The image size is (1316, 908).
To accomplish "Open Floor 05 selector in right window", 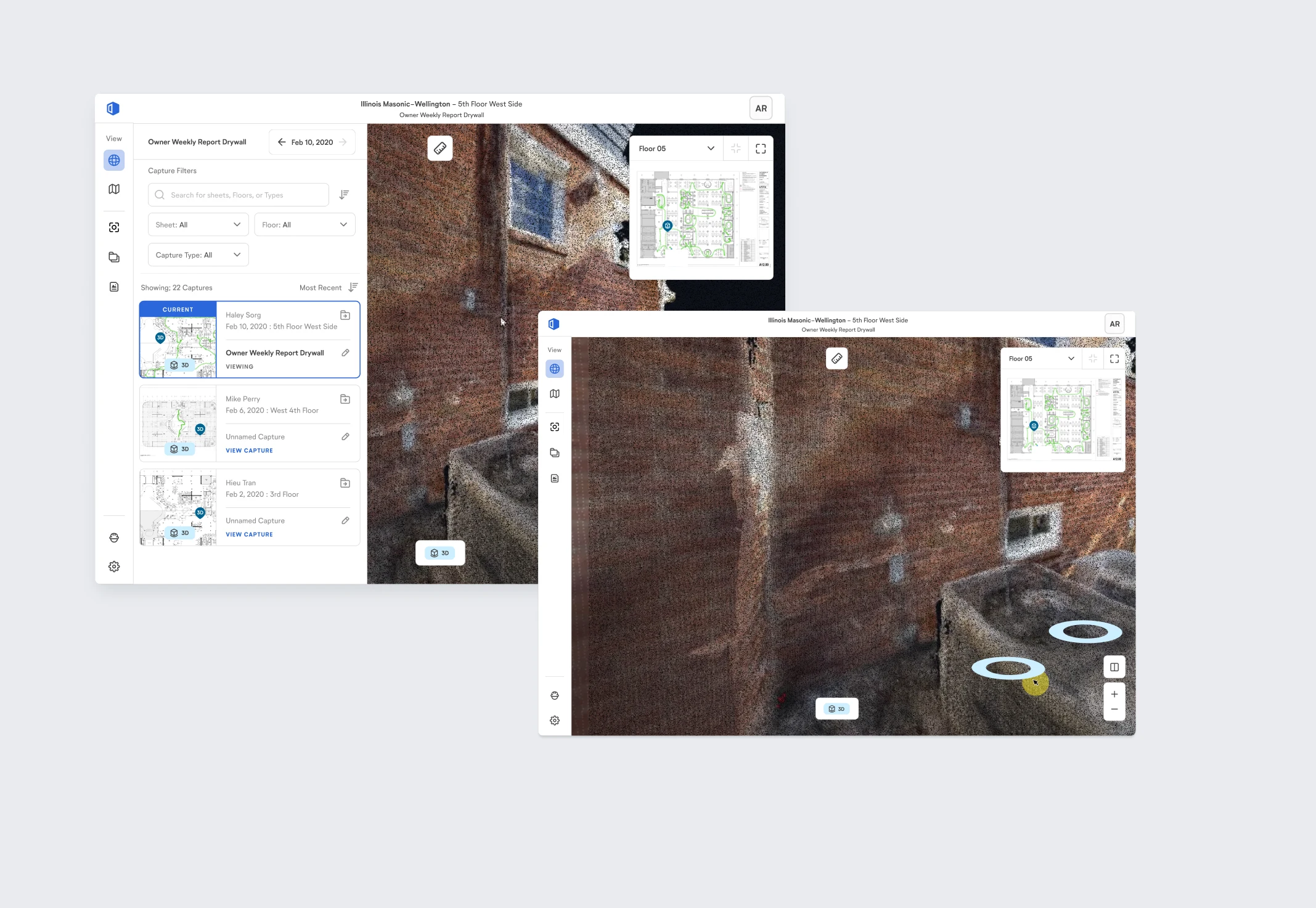I will point(1041,359).
